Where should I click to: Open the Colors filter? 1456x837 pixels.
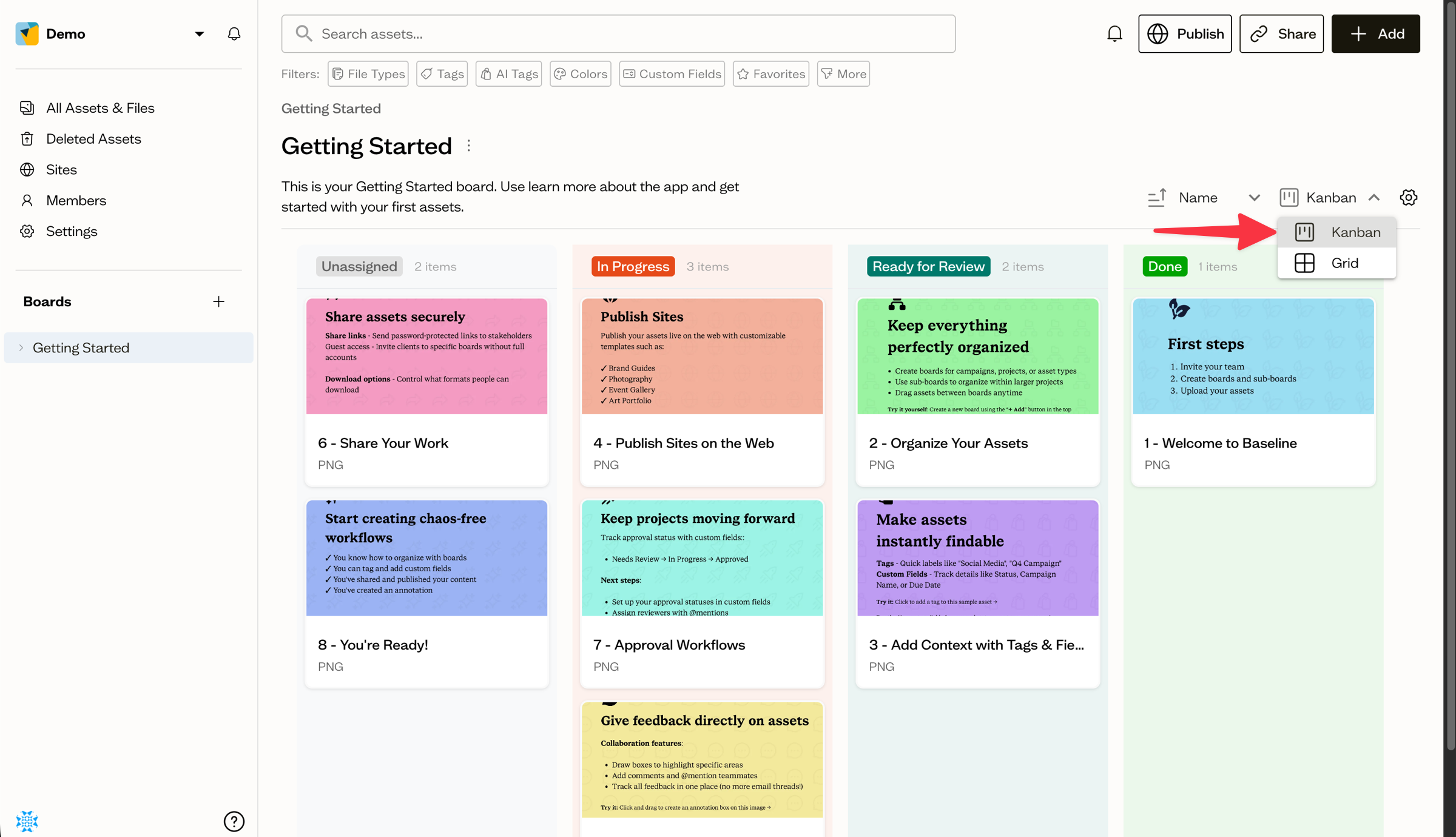tap(581, 74)
